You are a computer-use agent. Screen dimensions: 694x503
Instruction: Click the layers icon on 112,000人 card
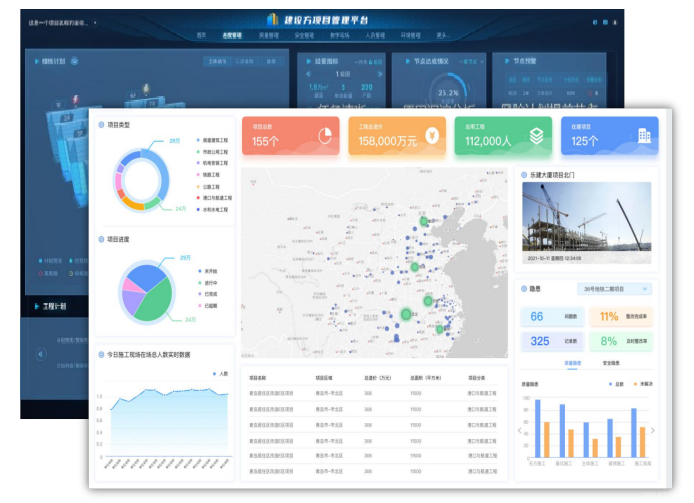pyautogui.click(x=536, y=136)
